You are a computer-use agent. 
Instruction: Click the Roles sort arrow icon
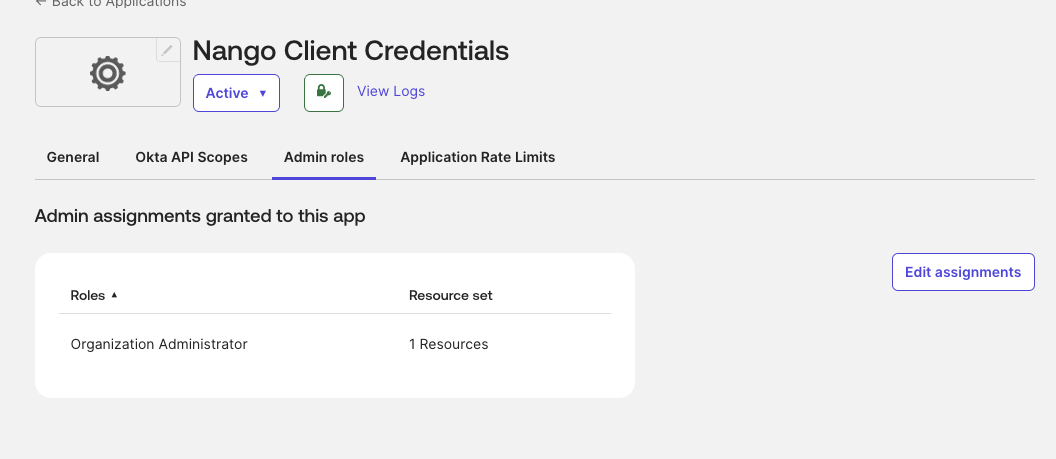pyautogui.click(x=114, y=295)
